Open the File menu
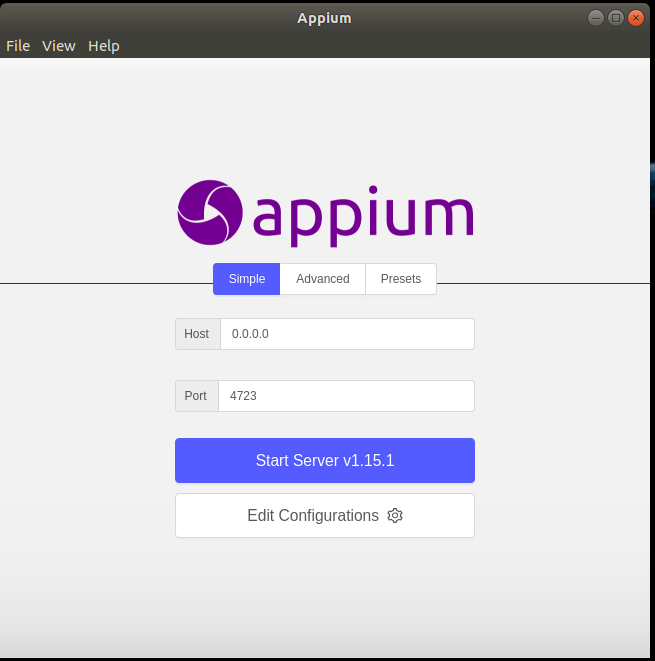The height and width of the screenshot is (661, 655). click(x=18, y=46)
